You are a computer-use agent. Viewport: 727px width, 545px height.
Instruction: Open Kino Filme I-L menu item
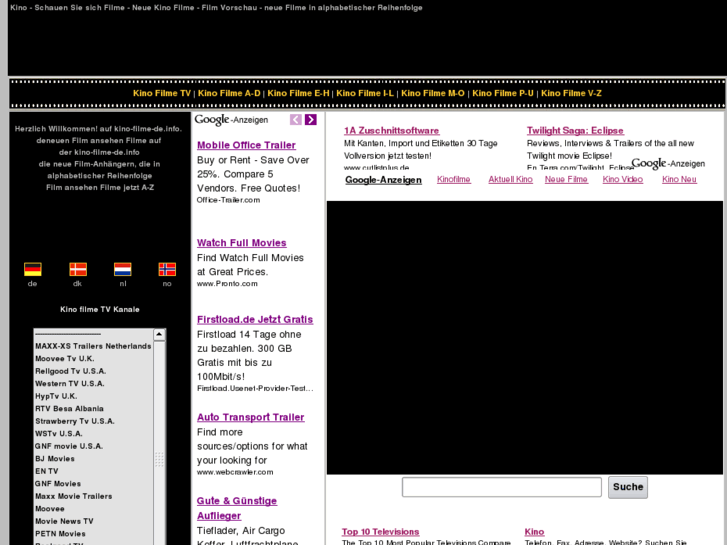click(x=365, y=93)
